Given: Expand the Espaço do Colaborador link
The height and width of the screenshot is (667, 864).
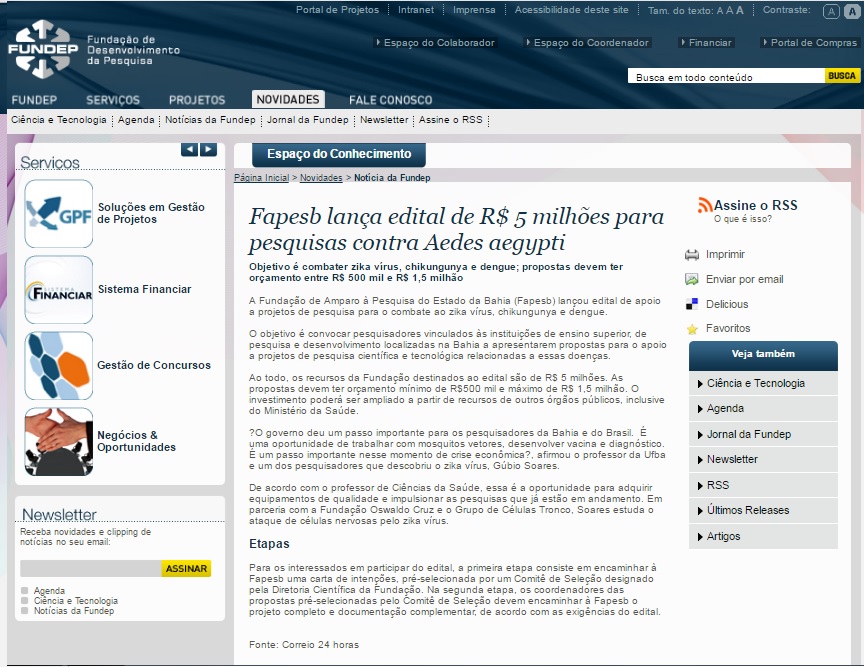Looking at the screenshot, I should coord(435,43).
